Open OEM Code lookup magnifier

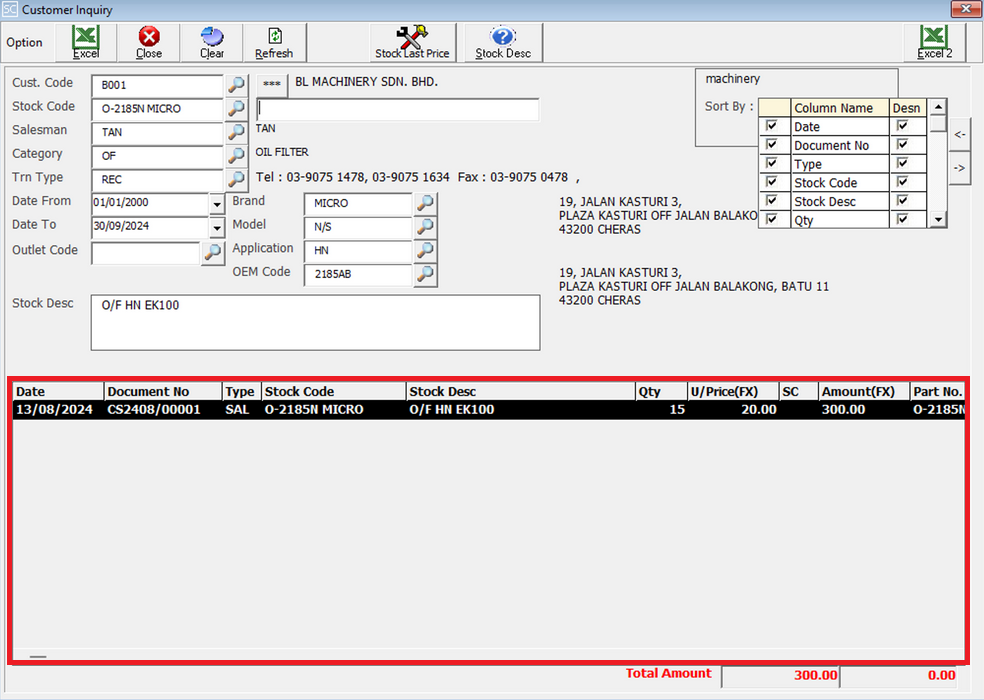425,274
